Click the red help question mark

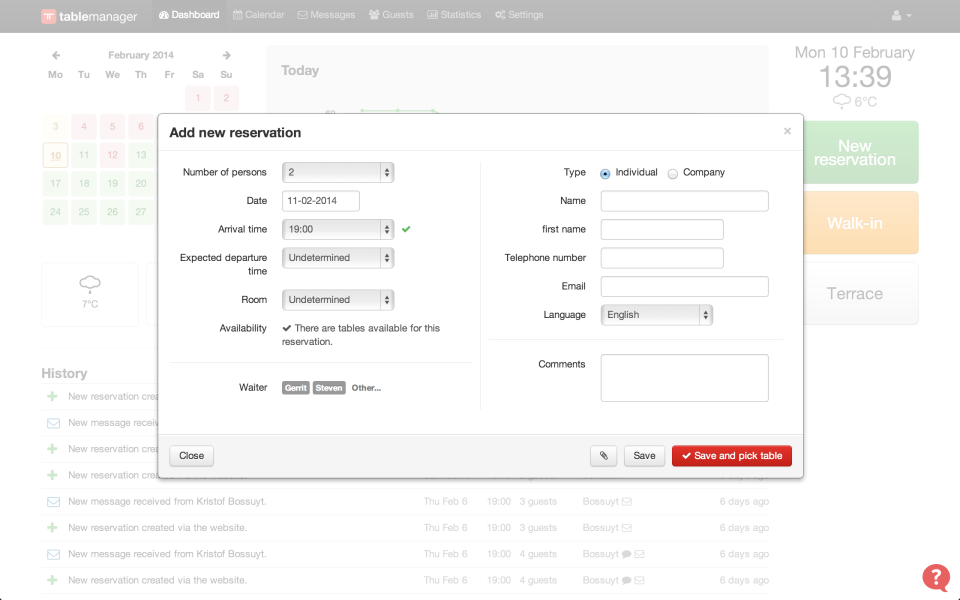(x=936, y=577)
